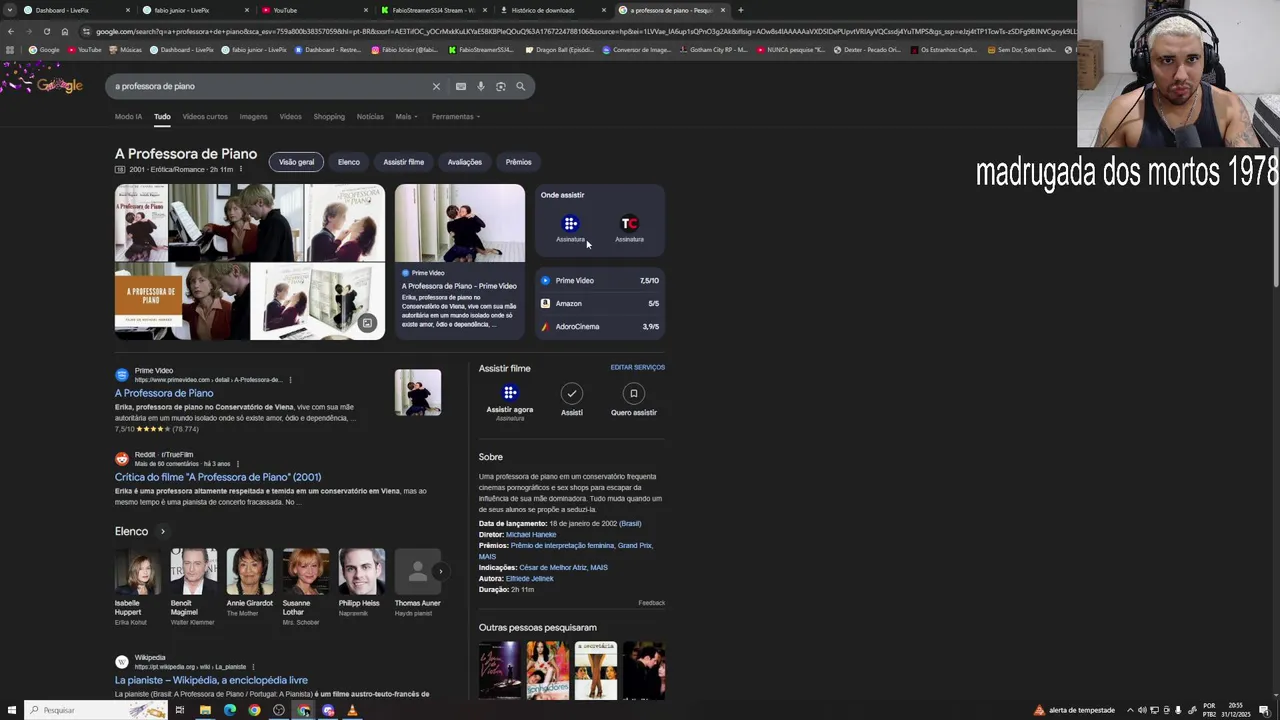The height and width of the screenshot is (720, 1280).
Task: Open alerta de tempestade weather widget
Action: pos(1074,710)
